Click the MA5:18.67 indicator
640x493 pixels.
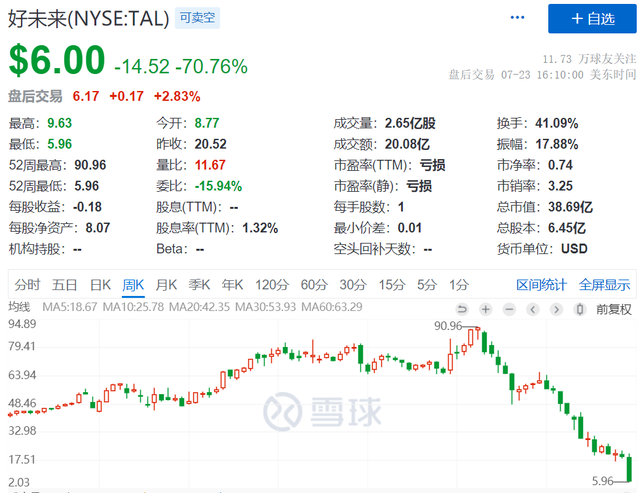tap(69, 307)
